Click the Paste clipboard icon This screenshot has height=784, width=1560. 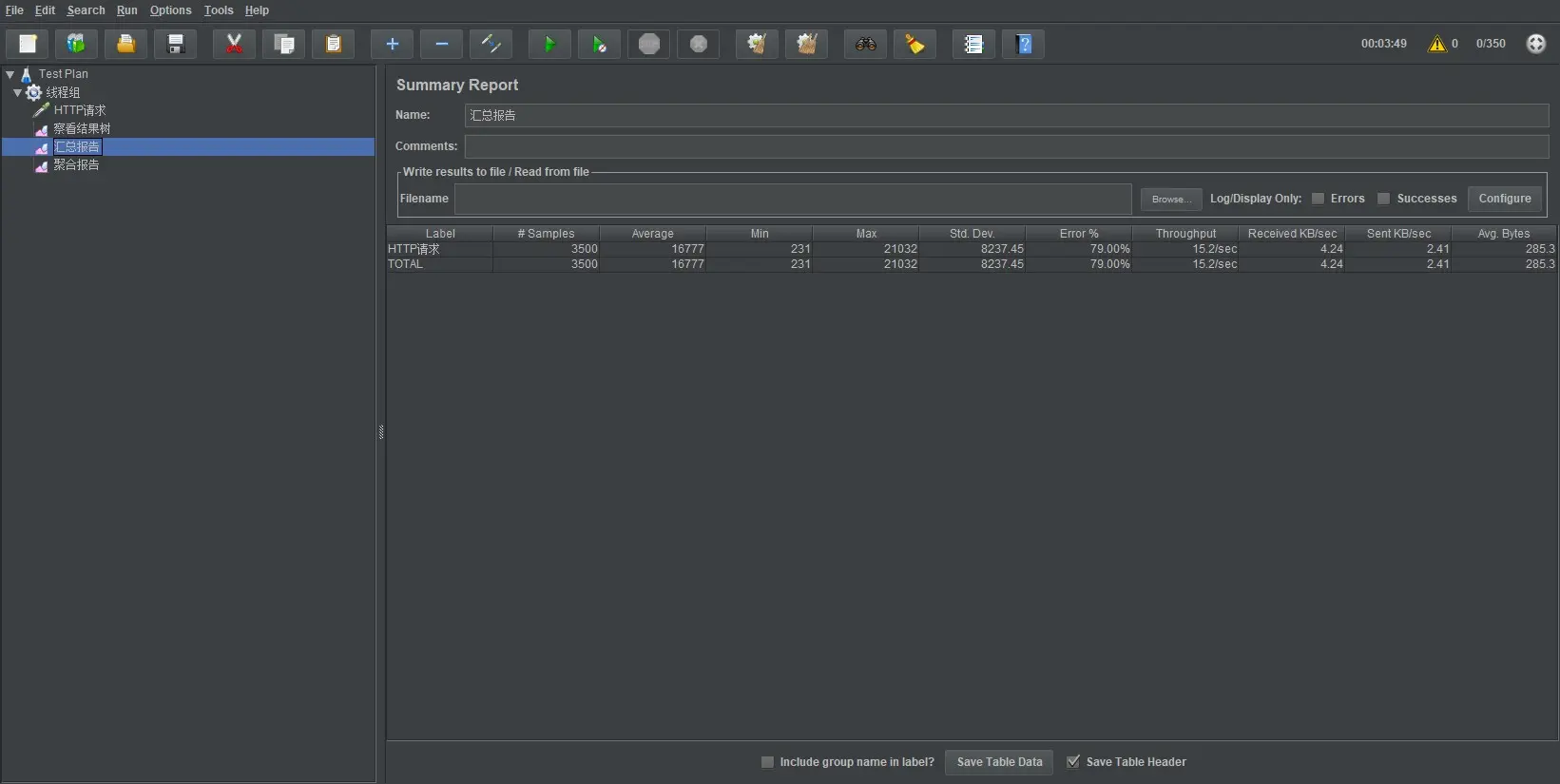pyautogui.click(x=334, y=44)
